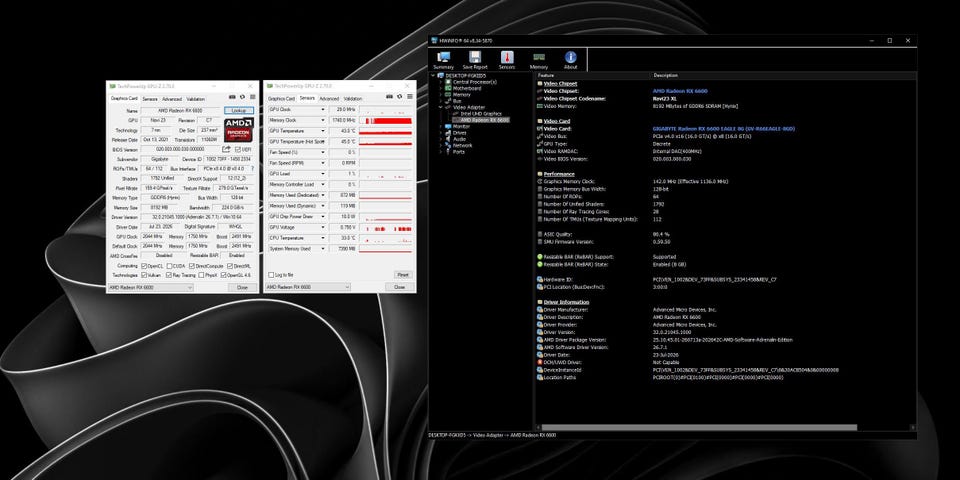This screenshot has width=960, height=480.
Task: Switch to Advanced tab in GPU-Z Sensors window
Action: click(x=329, y=99)
